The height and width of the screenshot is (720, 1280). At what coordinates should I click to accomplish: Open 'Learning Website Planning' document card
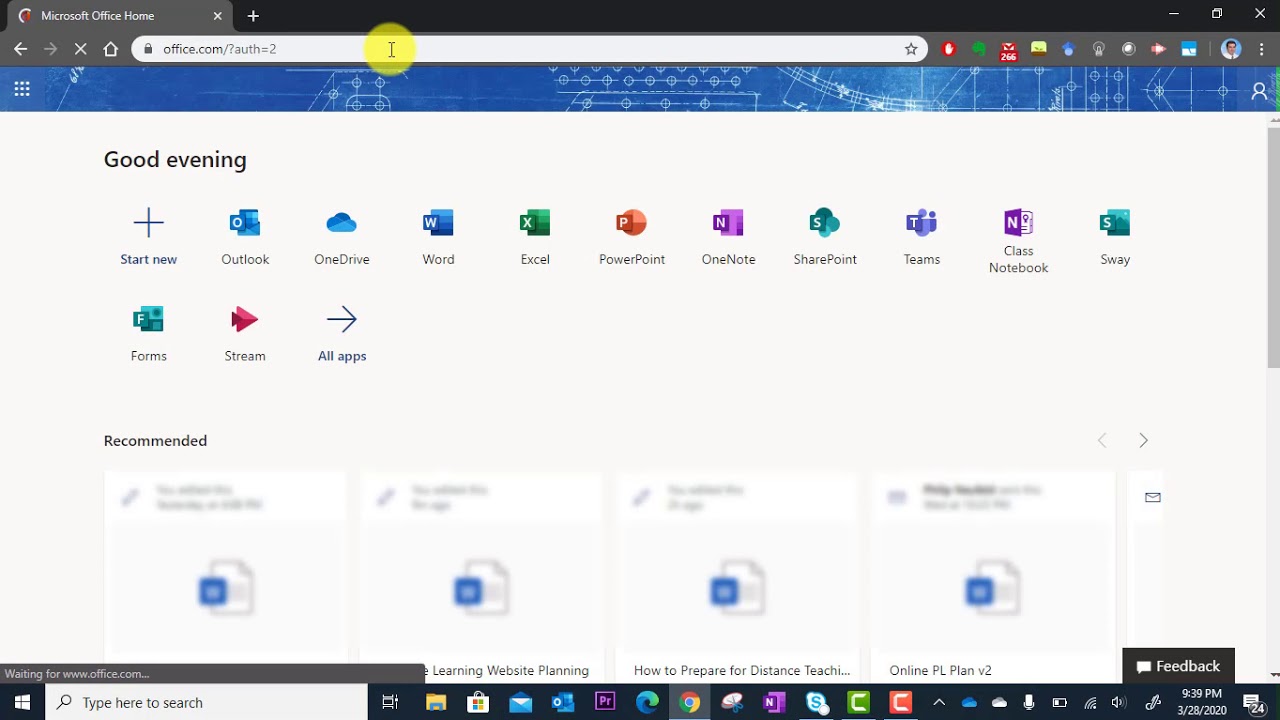pos(482,575)
